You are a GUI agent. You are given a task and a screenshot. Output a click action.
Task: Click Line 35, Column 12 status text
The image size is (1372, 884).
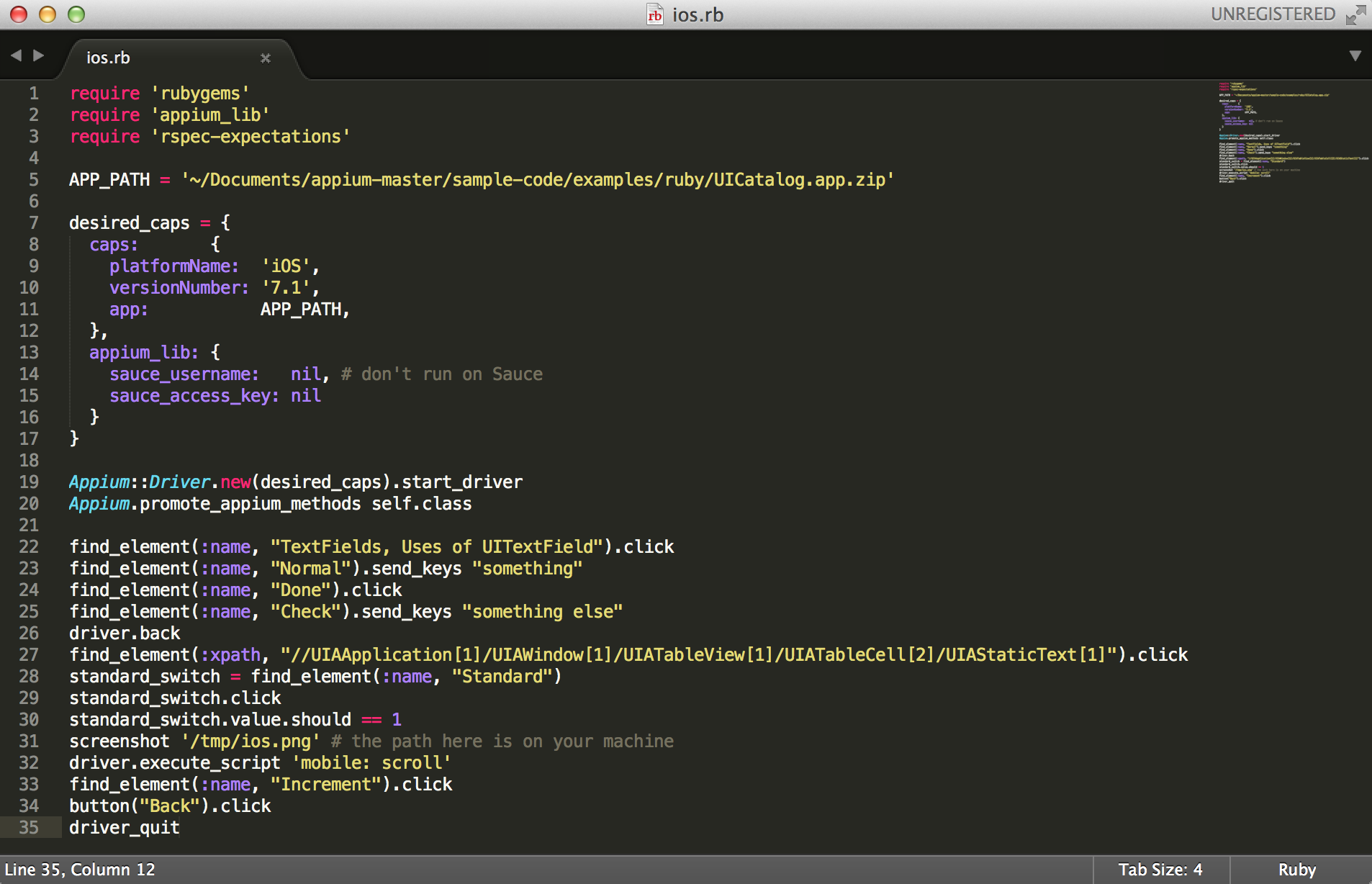tap(80, 870)
